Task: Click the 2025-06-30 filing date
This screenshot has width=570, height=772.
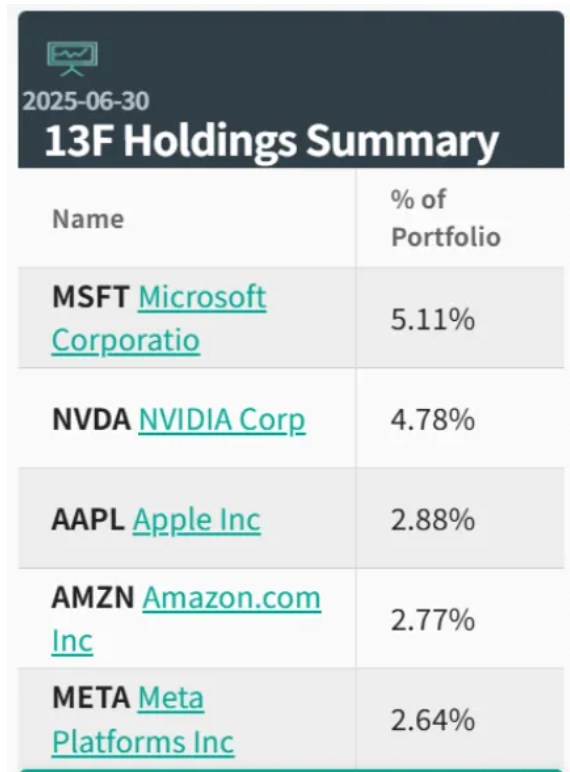Action: [86, 101]
